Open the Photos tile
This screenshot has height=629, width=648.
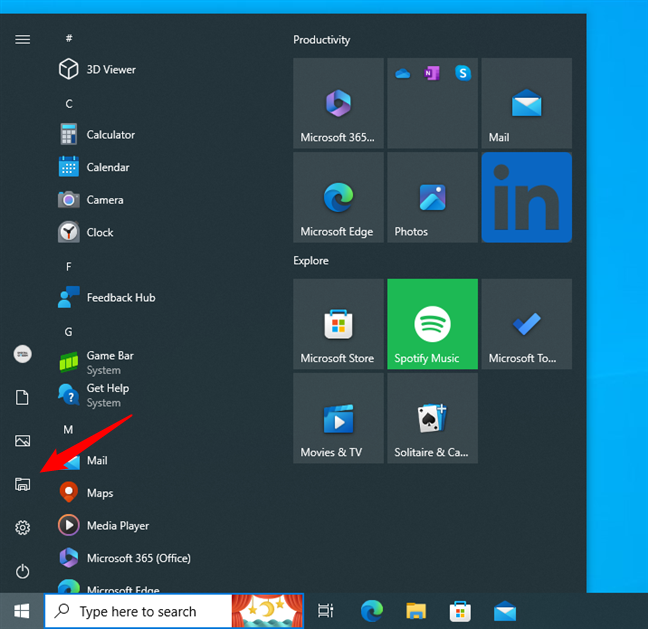point(432,198)
